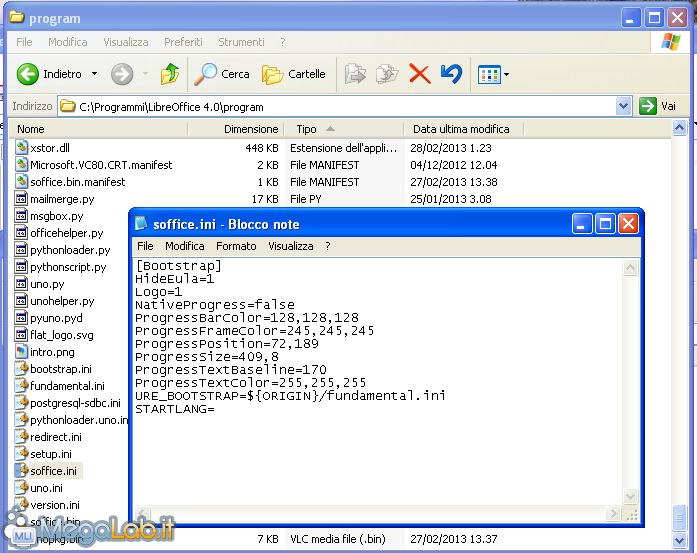Sort by Tipo column header

pyautogui.click(x=344, y=129)
